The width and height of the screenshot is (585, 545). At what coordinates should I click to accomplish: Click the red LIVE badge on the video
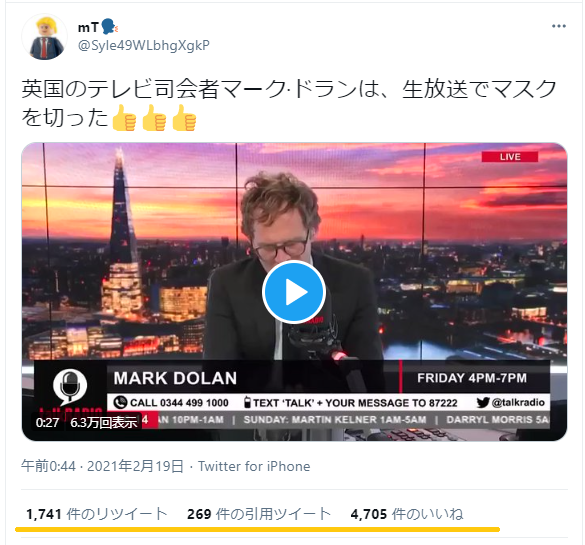[510, 157]
